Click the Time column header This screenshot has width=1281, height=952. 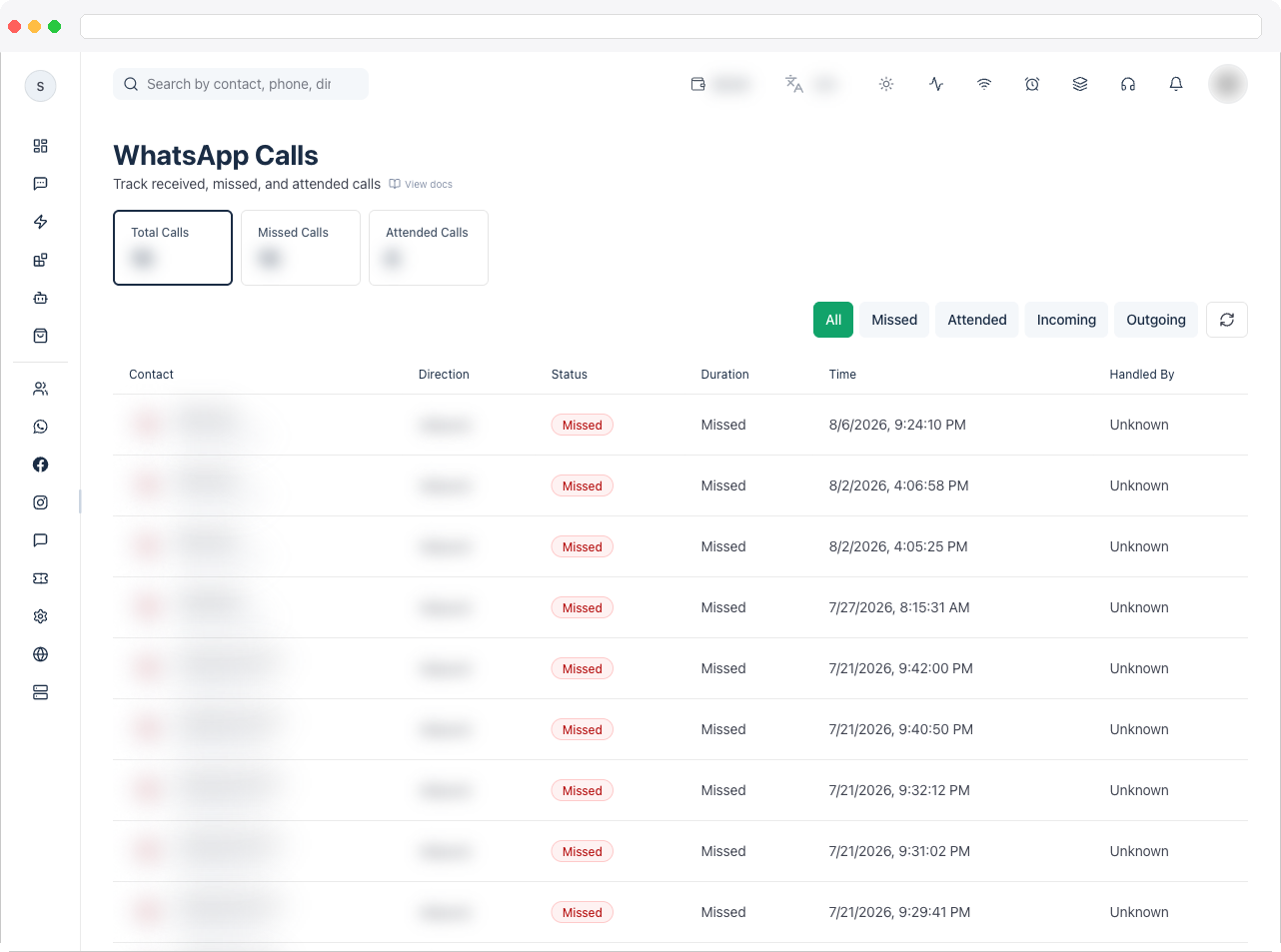[x=842, y=375]
